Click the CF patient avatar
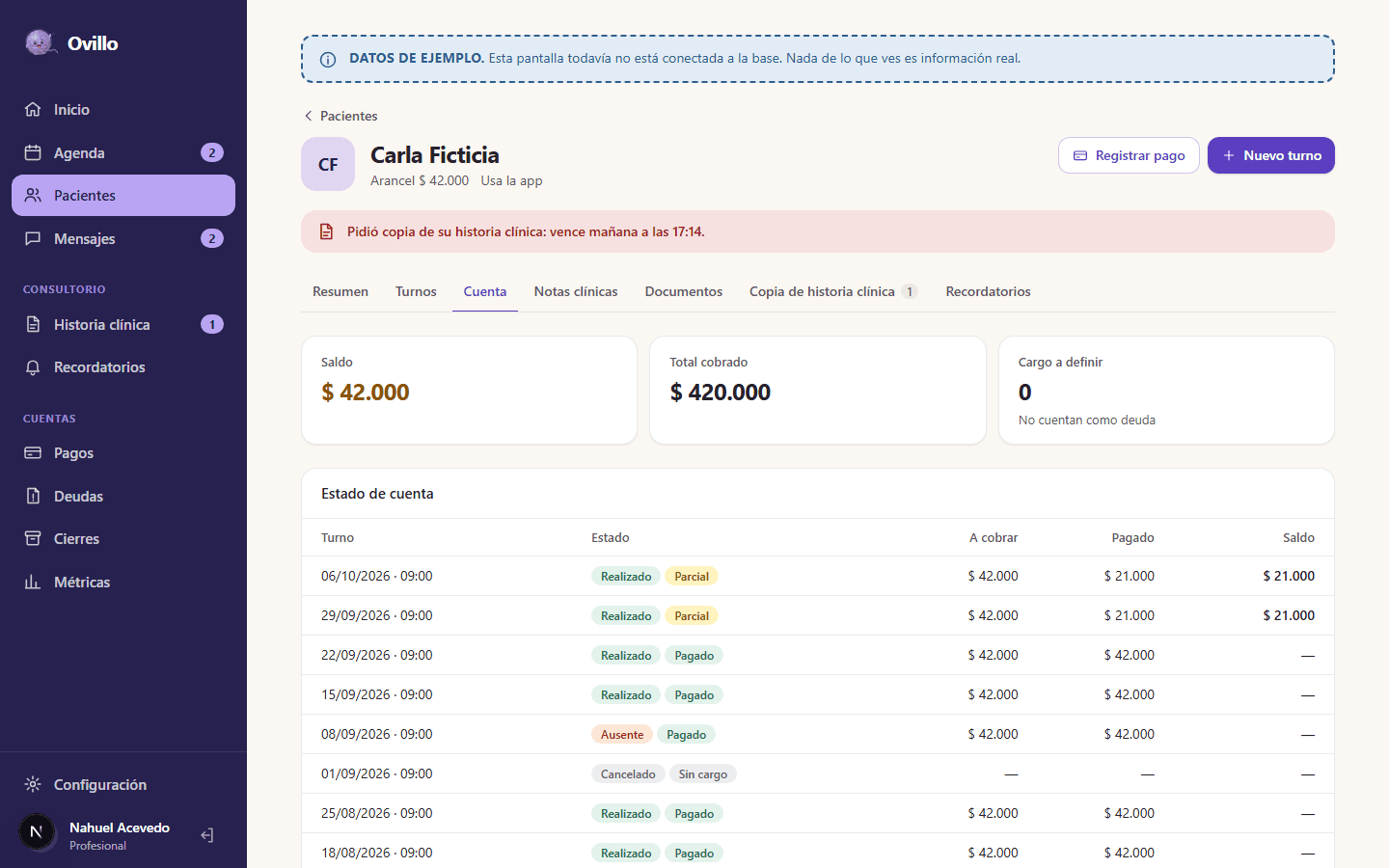 (x=328, y=164)
